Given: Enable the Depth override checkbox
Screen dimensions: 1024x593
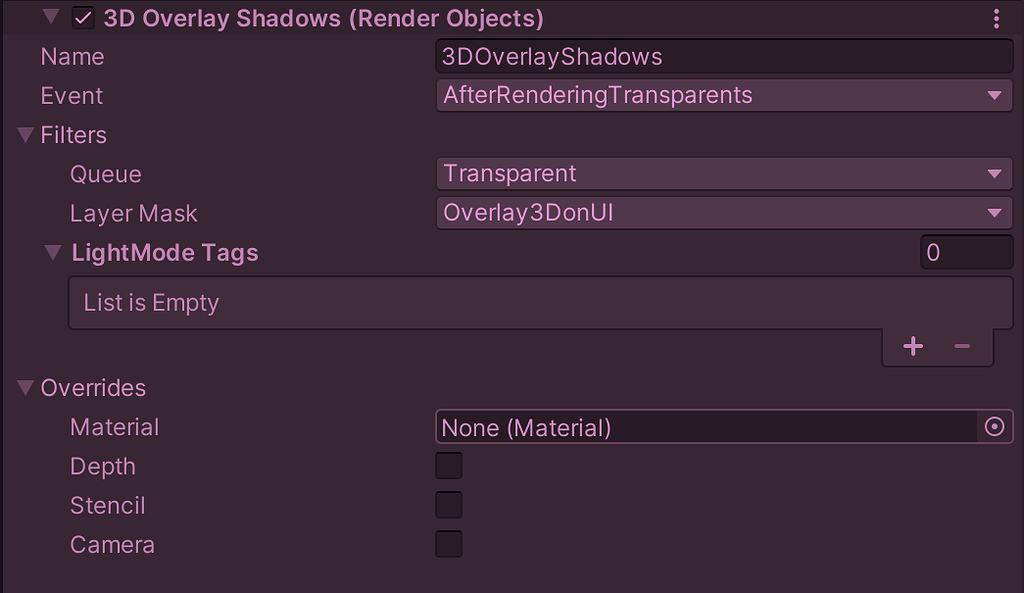Looking at the screenshot, I should click(x=449, y=466).
